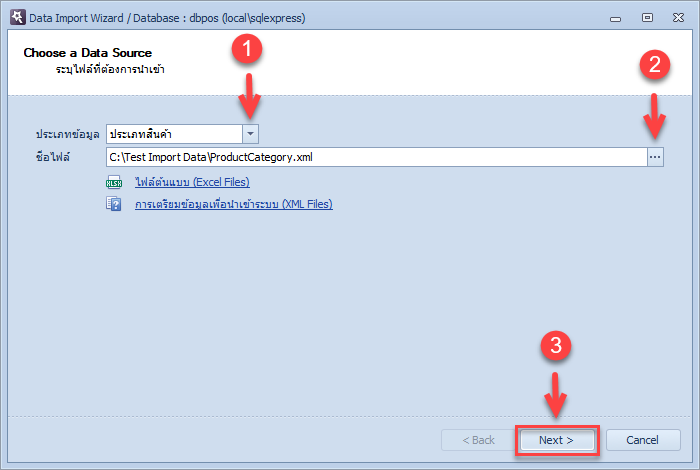Click the ระบุไฟล์ที่ต้องการนำเข้า subtitle text

[110, 69]
